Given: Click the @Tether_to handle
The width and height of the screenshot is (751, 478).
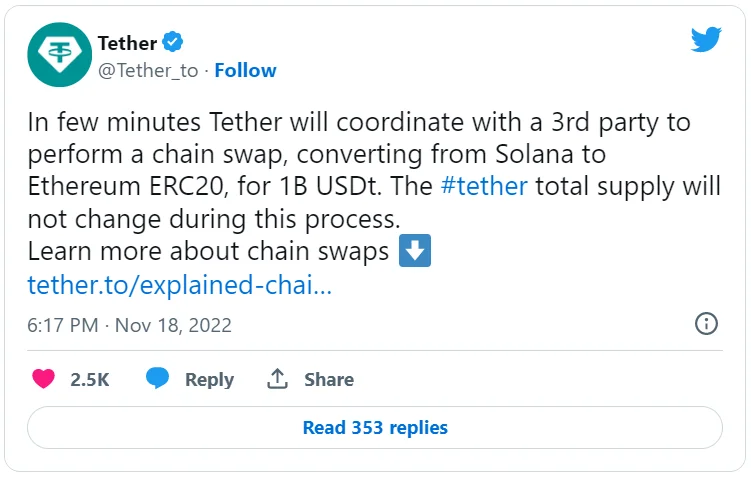Looking at the screenshot, I should point(148,70).
